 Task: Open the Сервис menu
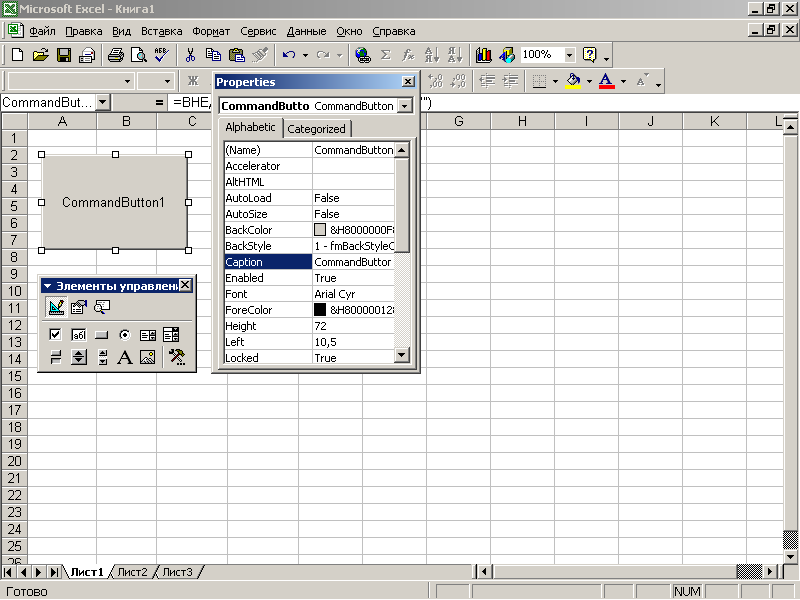(x=258, y=31)
